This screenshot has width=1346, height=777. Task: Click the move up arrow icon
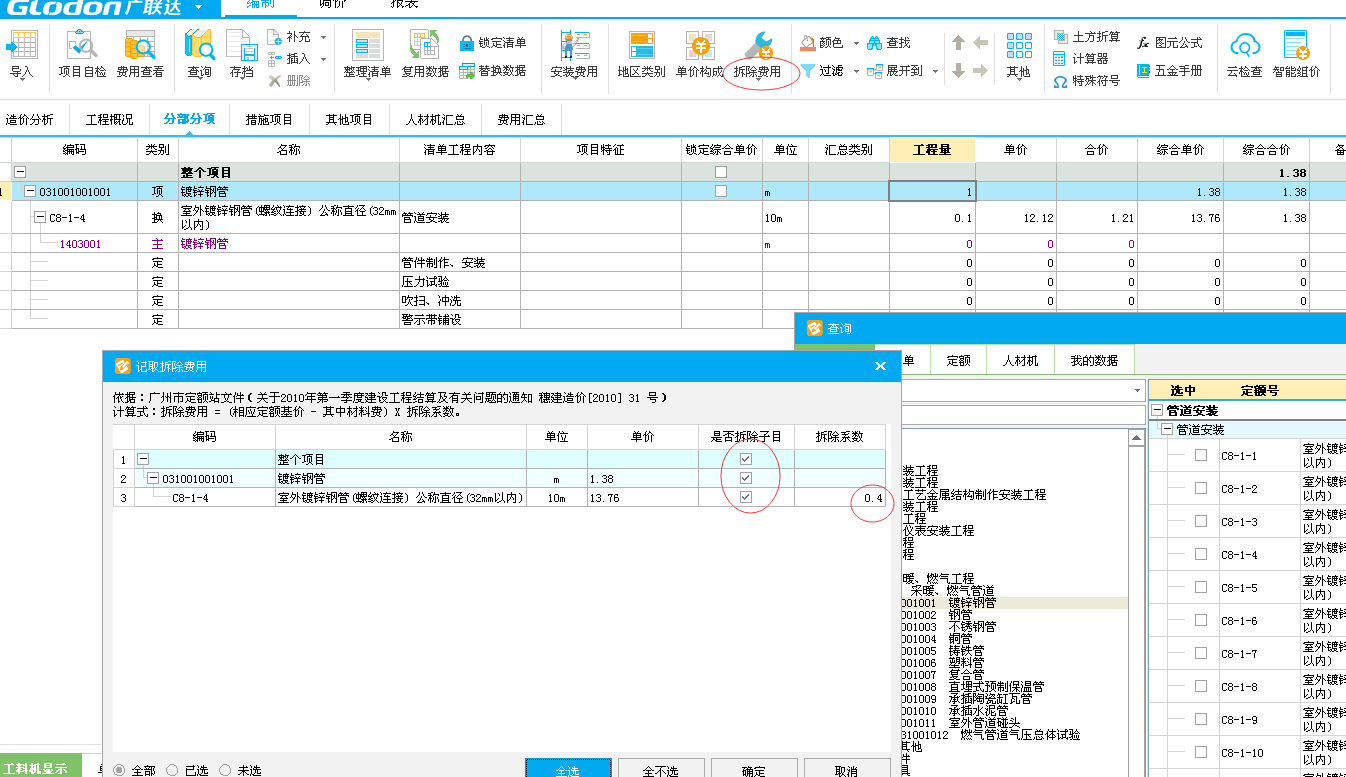(x=958, y=43)
